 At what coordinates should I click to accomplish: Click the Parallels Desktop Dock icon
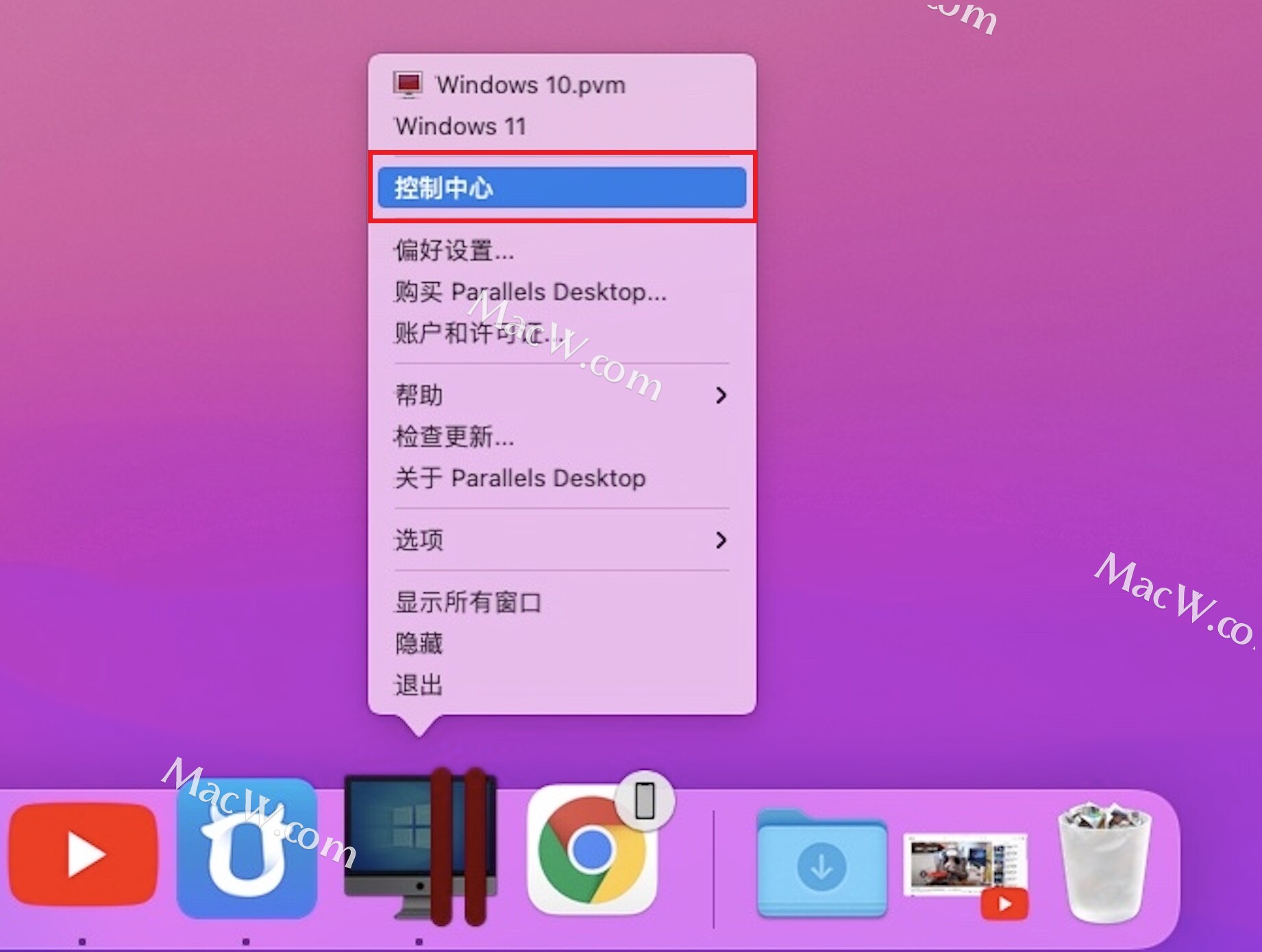tap(420, 848)
